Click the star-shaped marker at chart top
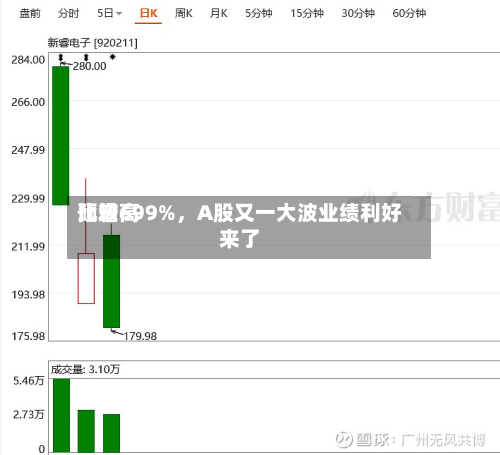 pyautogui.click(x=113, y=57)
